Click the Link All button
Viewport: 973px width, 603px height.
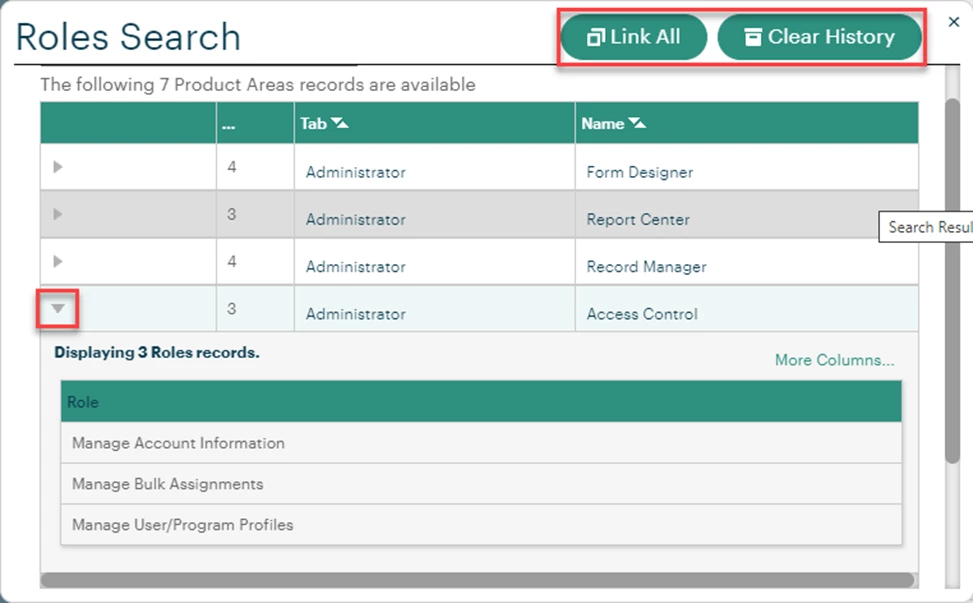(x=634, y=37)
